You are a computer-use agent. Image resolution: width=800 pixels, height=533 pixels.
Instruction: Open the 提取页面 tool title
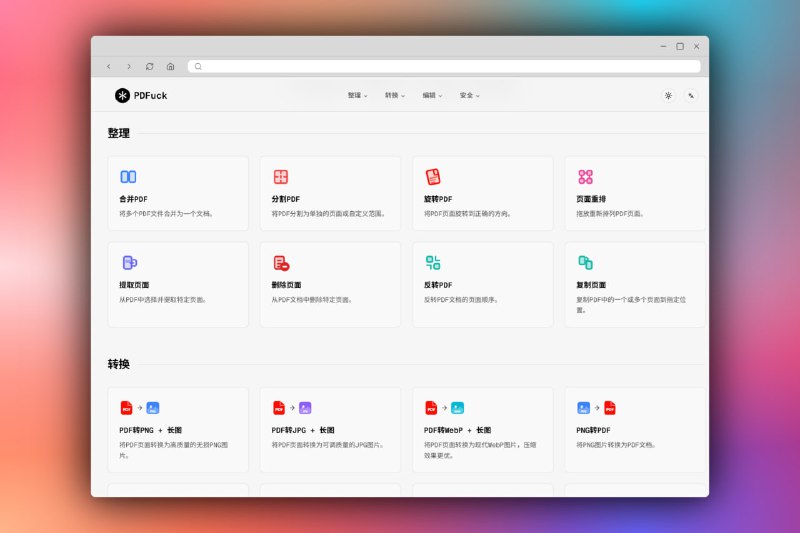tap(134, 285)
